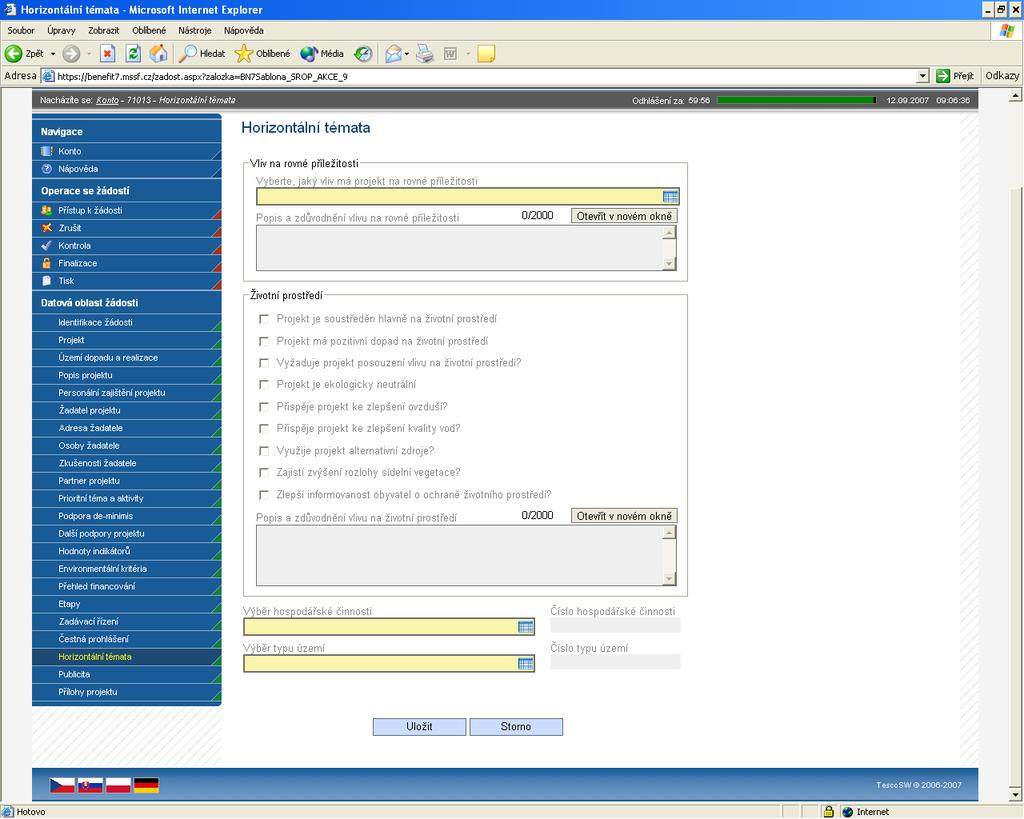
Task: Open Oblíbené favorites star icon
Action: pos(244,54)
